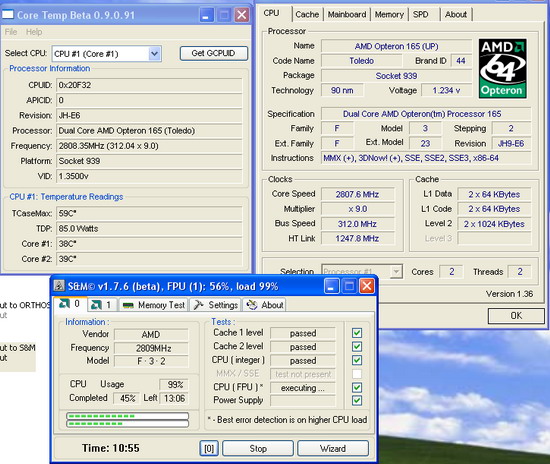
Task: Toggle the Cache 2 level test checkbox
Action: pos(357,347)
